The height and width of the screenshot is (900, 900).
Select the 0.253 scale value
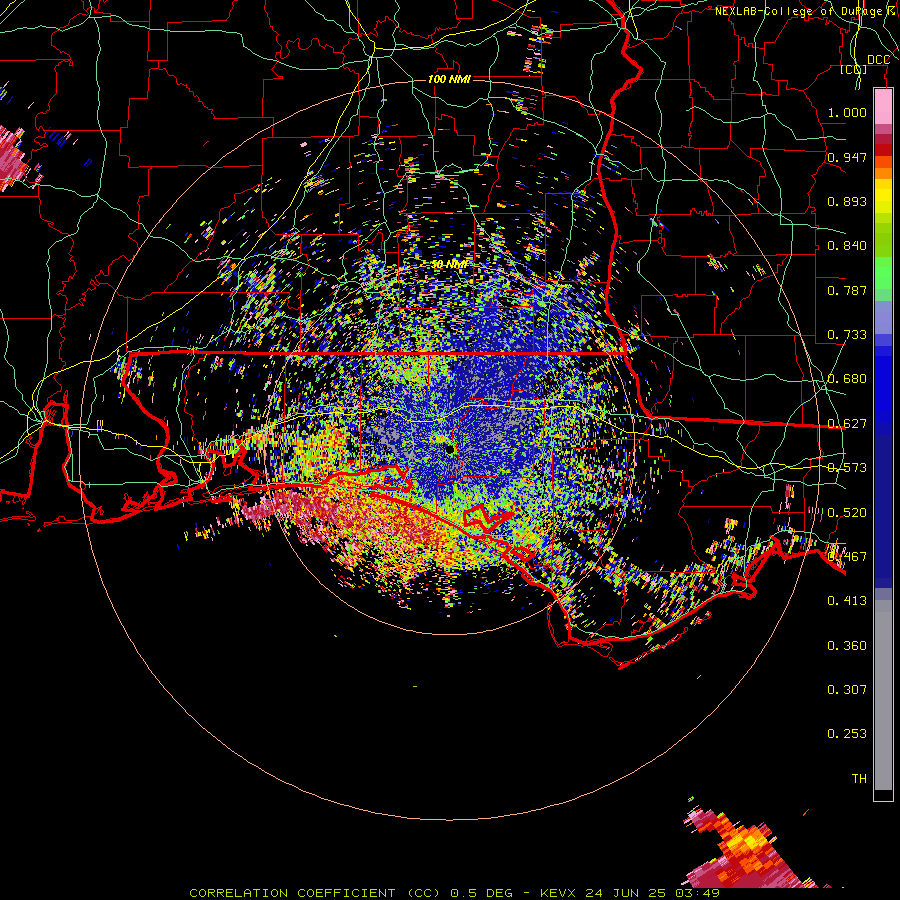[847, 734]
